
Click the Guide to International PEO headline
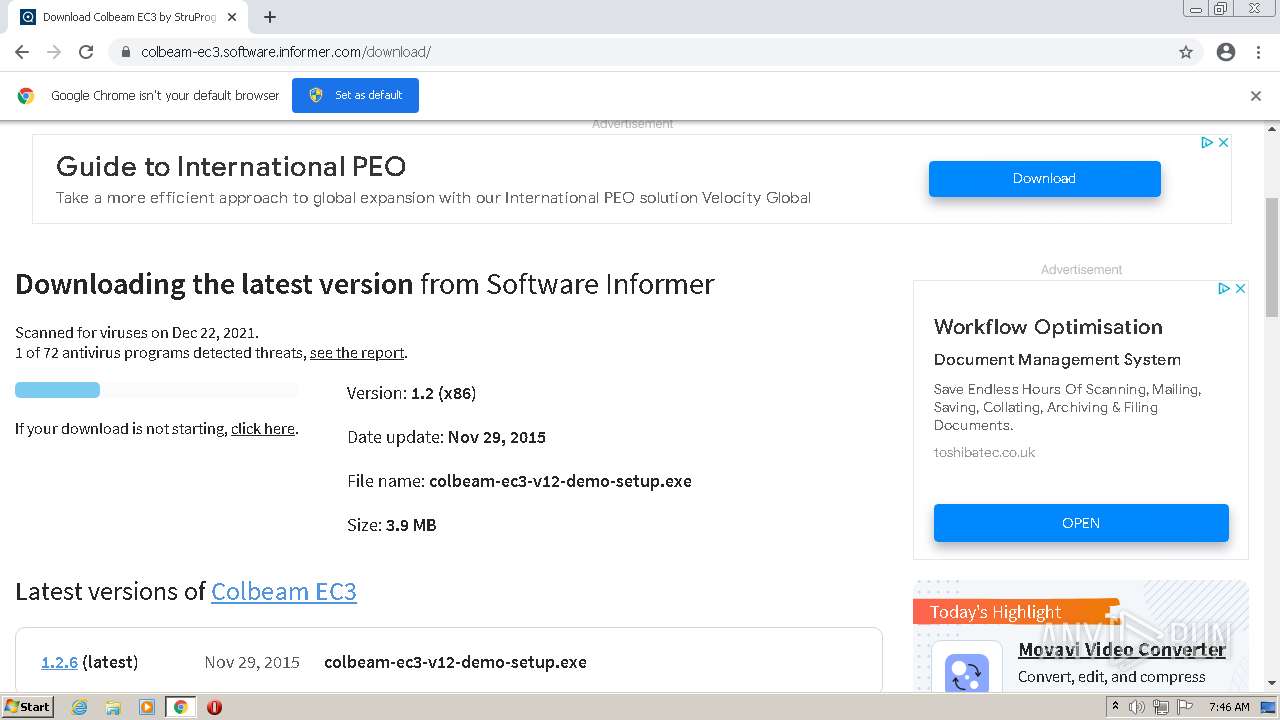(231, 166)
